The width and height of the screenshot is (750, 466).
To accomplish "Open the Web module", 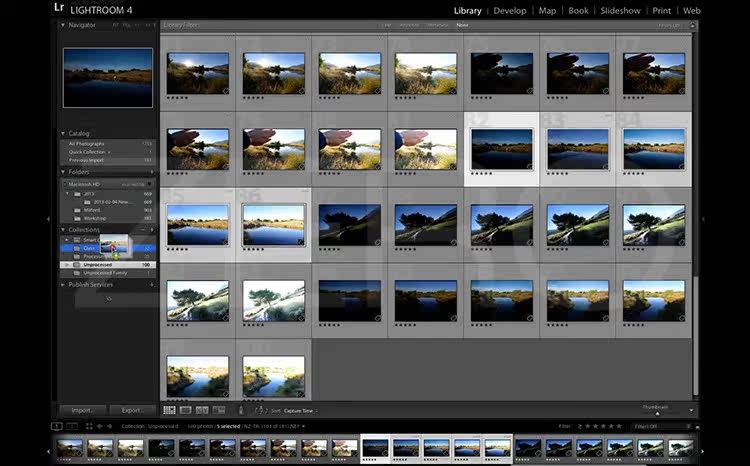I will (x=692, y=11).
